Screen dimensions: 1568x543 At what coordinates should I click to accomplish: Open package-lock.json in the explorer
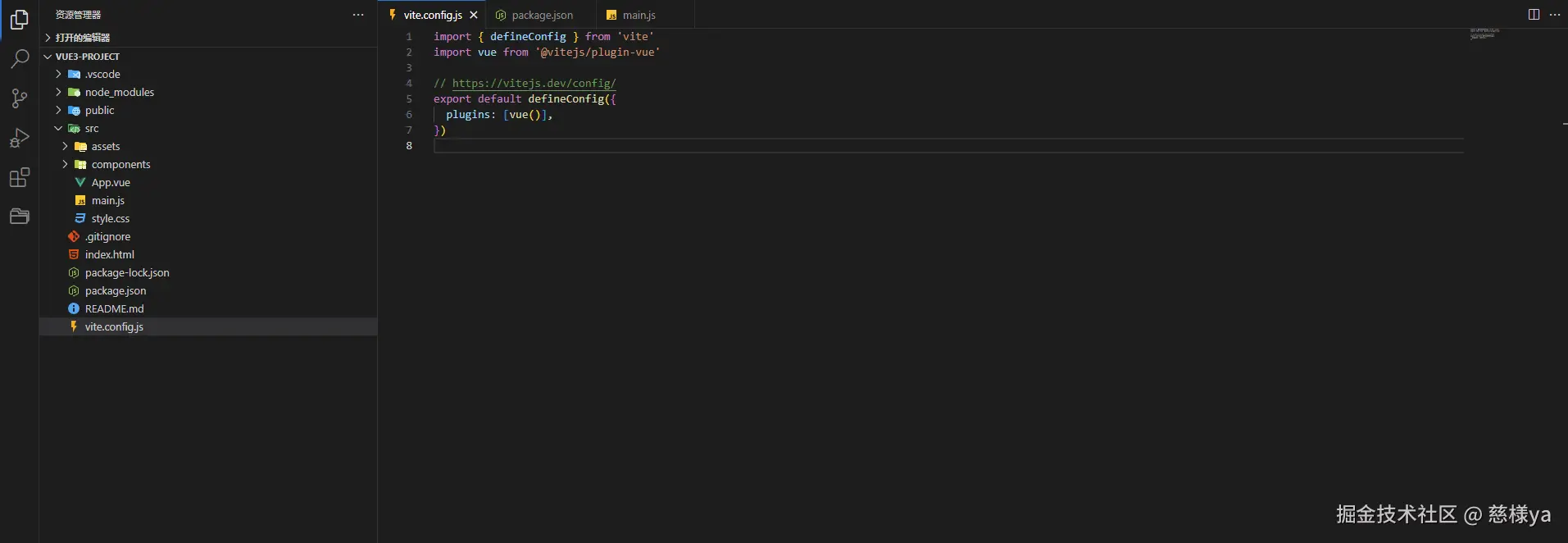[127, 272]
